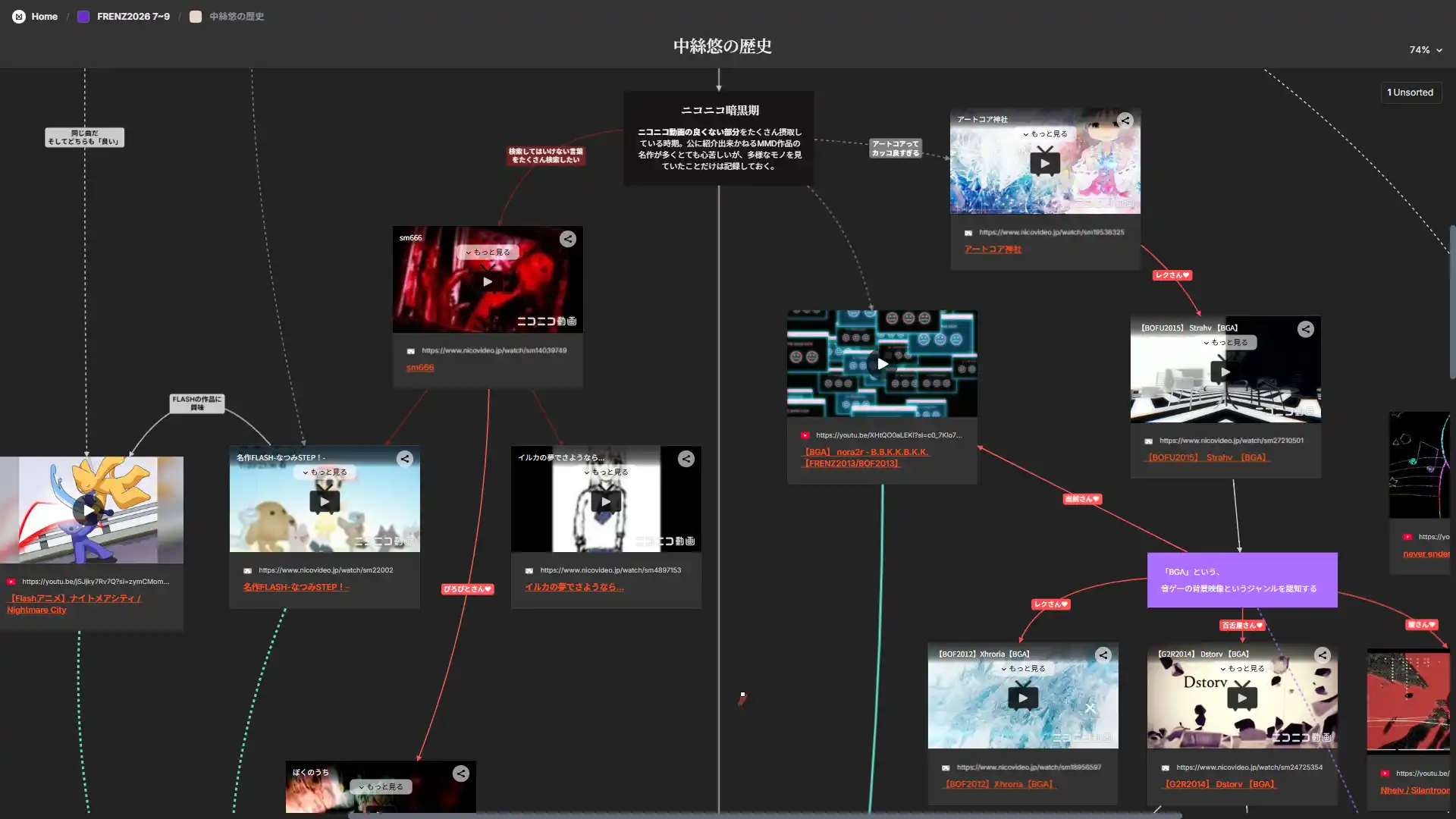
Task: Select the 百舌屋さん♥ arrow label
Action: tap(1242, 626)
